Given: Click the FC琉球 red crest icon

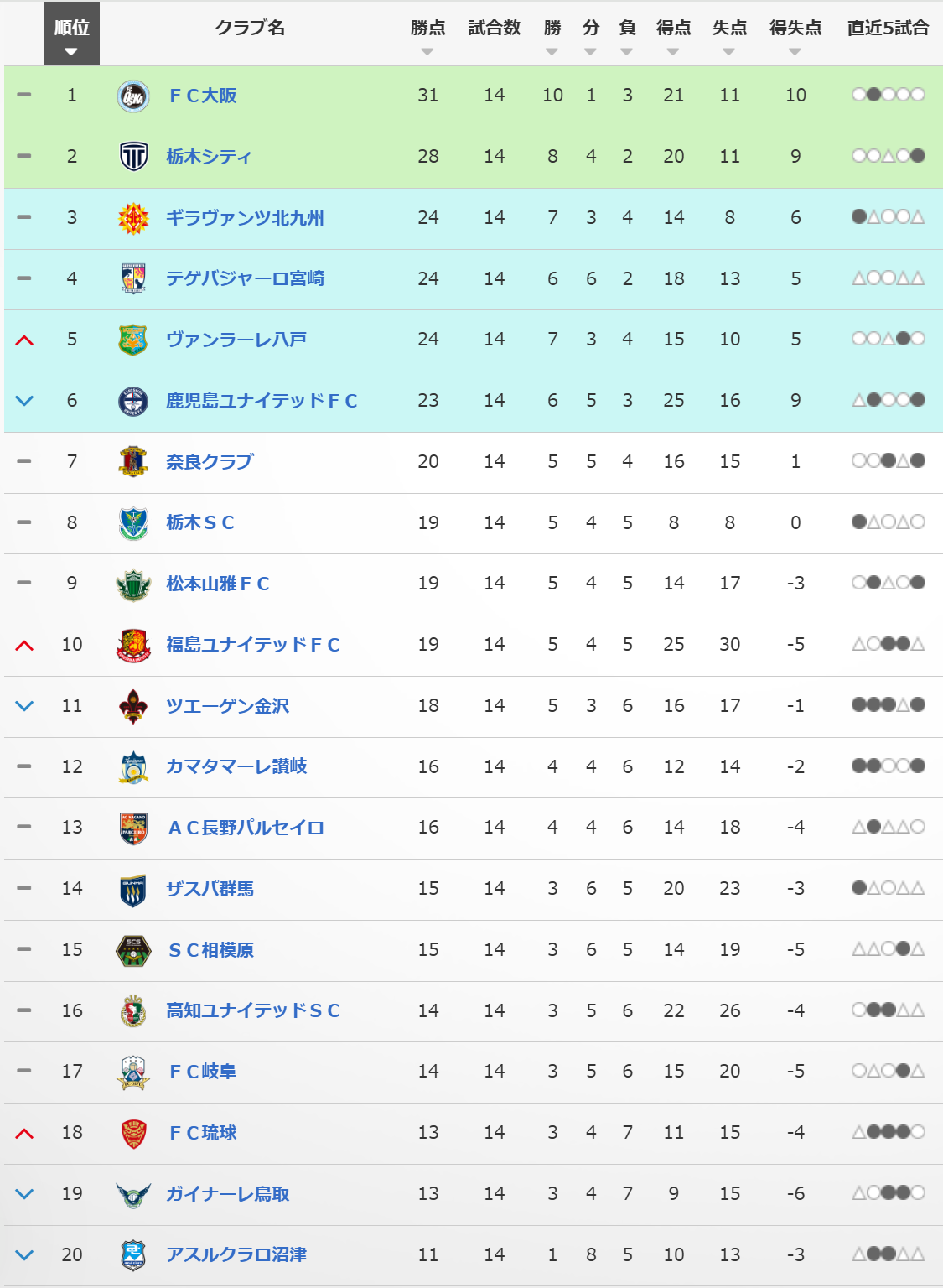Looking at the screenshot, I should tap(133, 1133).
